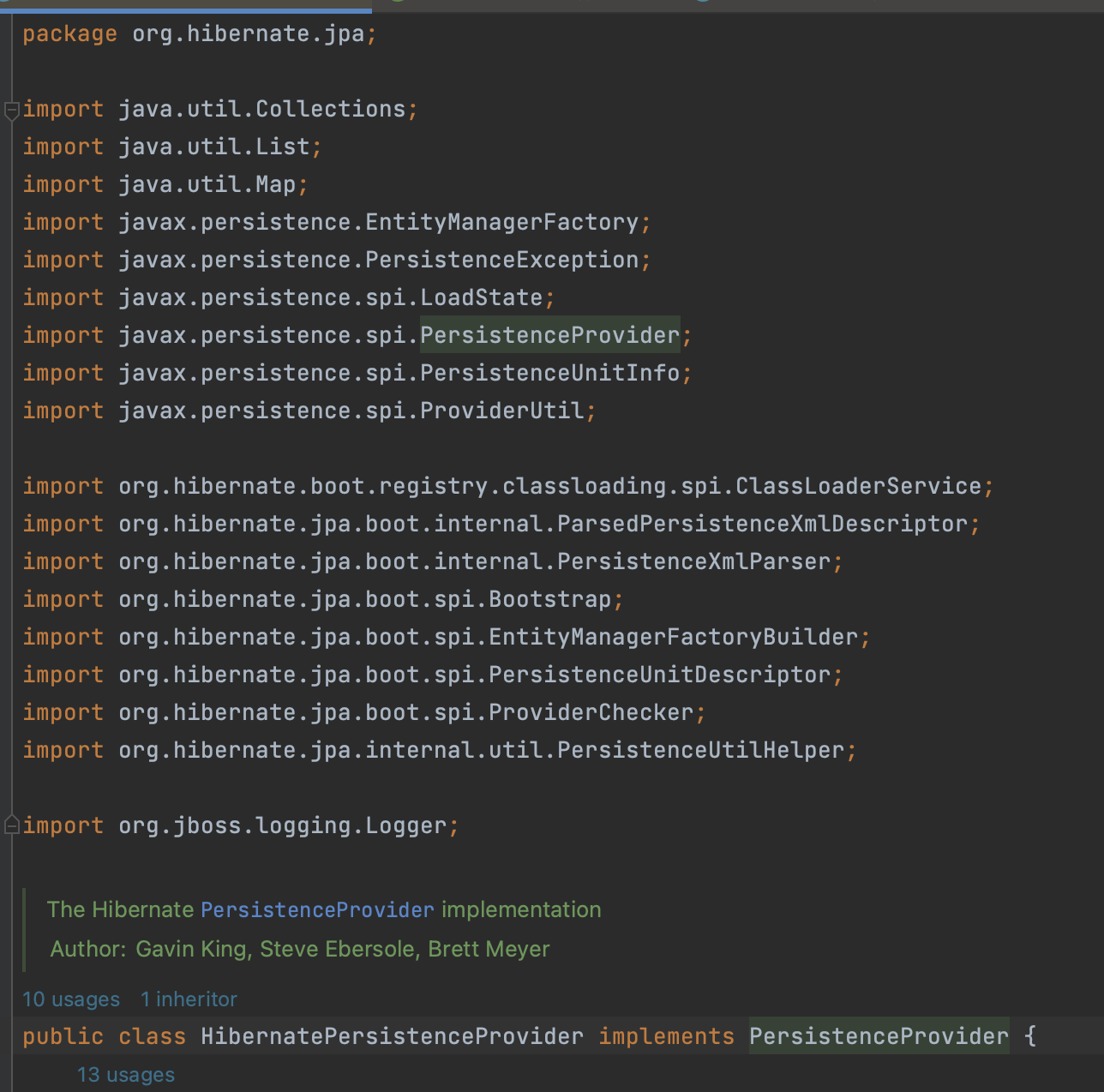Collapse imports fold marker beside java.util.Collections
The image size is (1104, 1092).
point(12,111)
